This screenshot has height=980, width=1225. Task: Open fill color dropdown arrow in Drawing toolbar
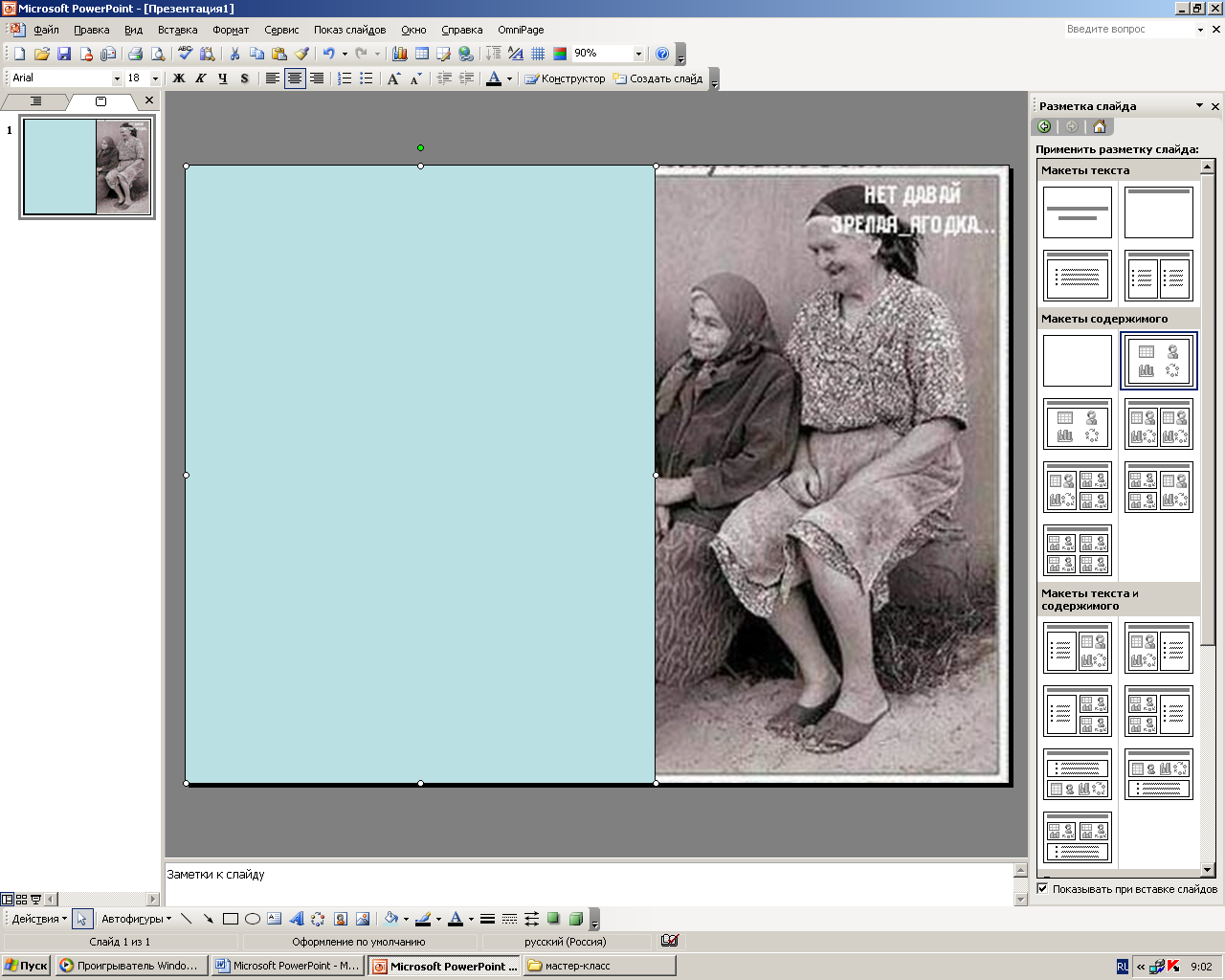click(406, 919)
